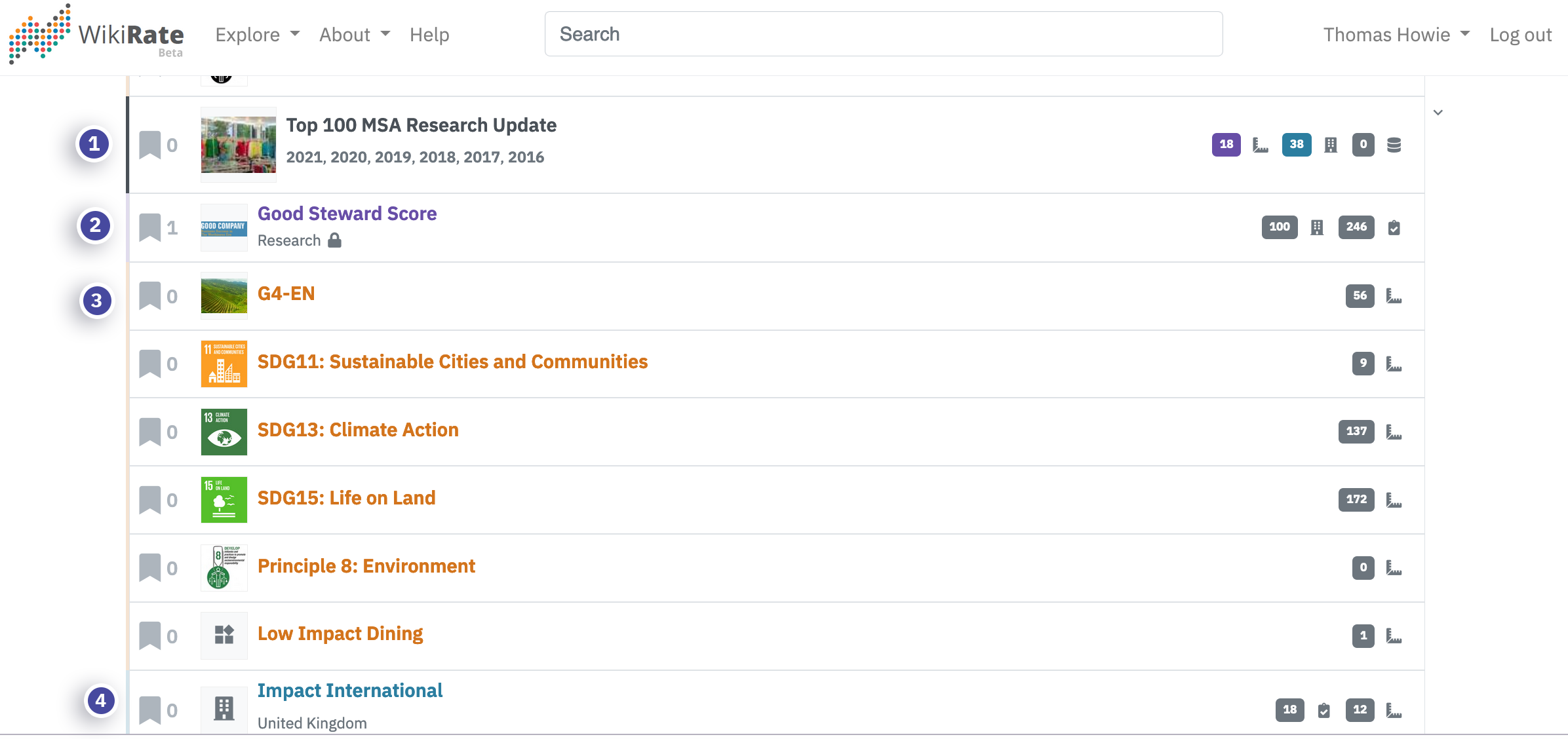Click the 56 metrics badge for G4-EN
The width and height of the screenshot is (1568, 739).
pyautogui.click(x=1360, y=295)
